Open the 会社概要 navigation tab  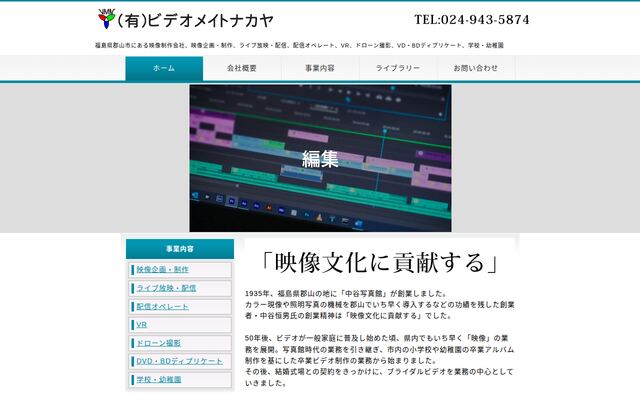coord(242,69)
